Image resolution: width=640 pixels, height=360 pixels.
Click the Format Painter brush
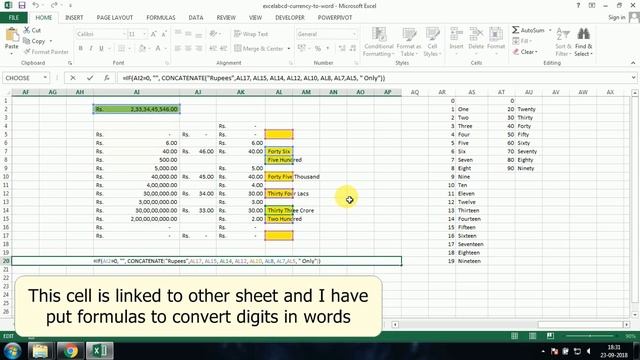(27, 52)
